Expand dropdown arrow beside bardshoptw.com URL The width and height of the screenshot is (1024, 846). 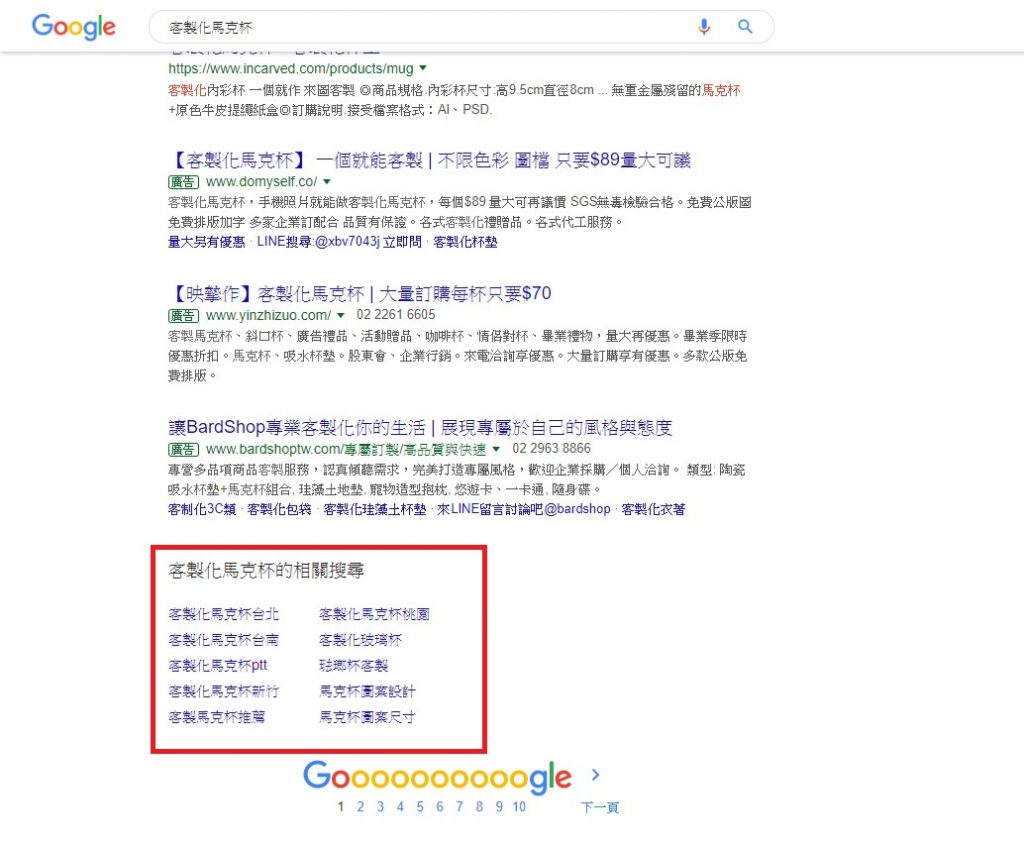(496, 449)
